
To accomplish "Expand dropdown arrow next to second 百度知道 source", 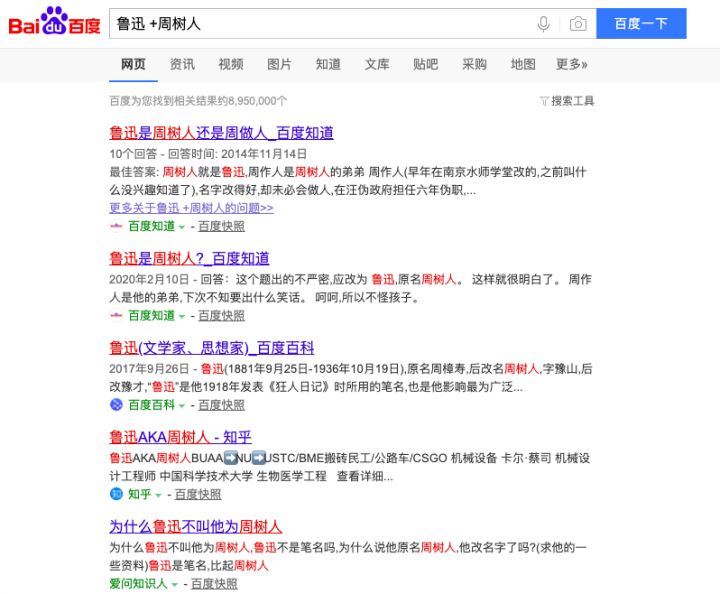I will point(182,317).
